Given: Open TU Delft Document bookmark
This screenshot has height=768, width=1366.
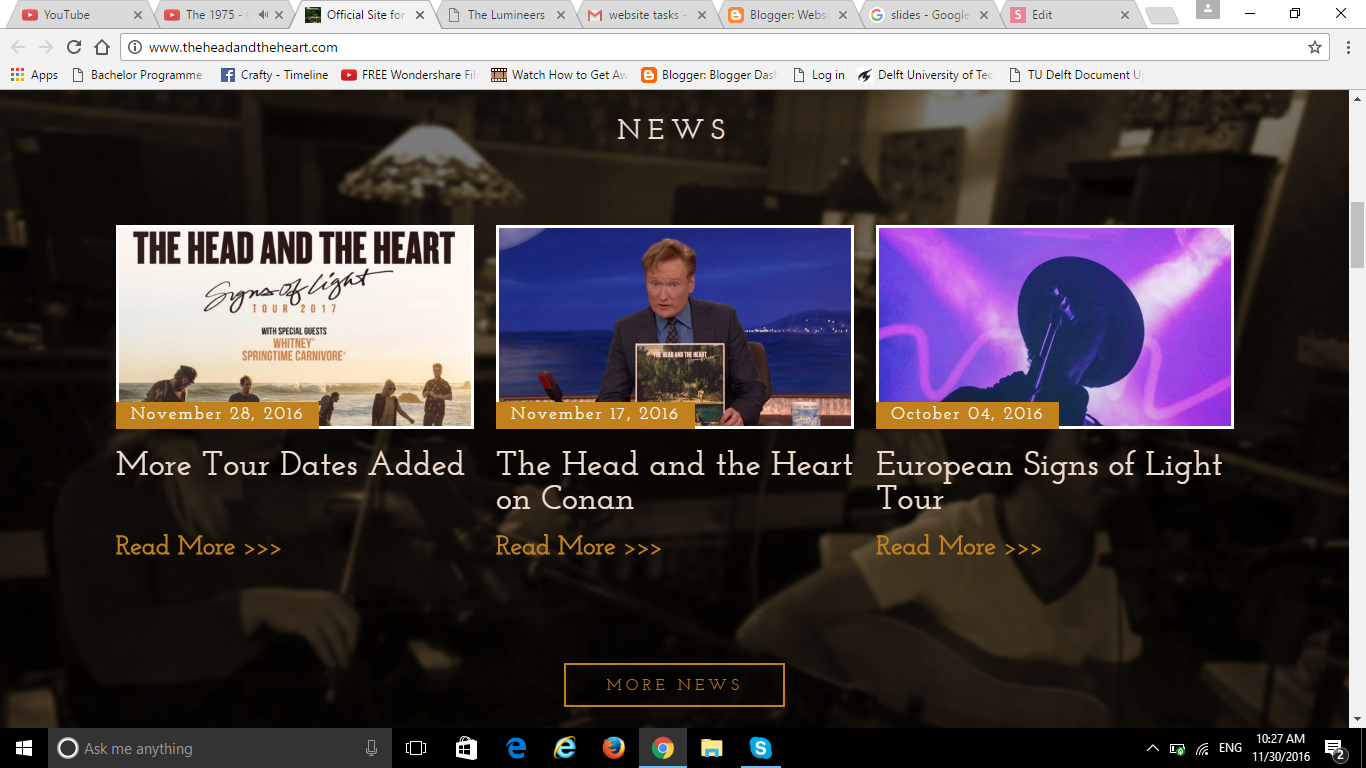Looking at the screenshot, I should click(1076, 75).
